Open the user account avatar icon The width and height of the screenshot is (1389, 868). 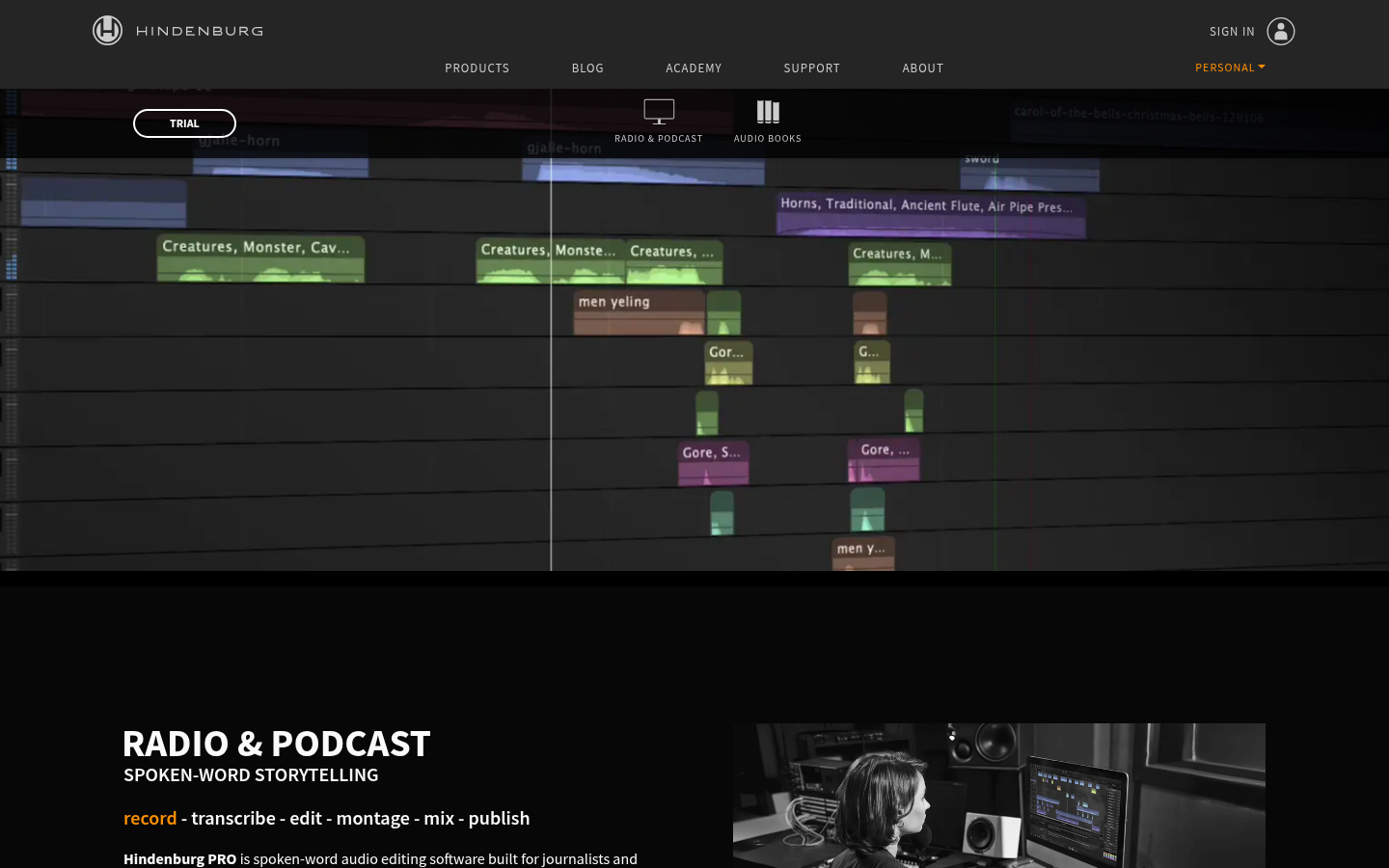tap(1280, 31)
